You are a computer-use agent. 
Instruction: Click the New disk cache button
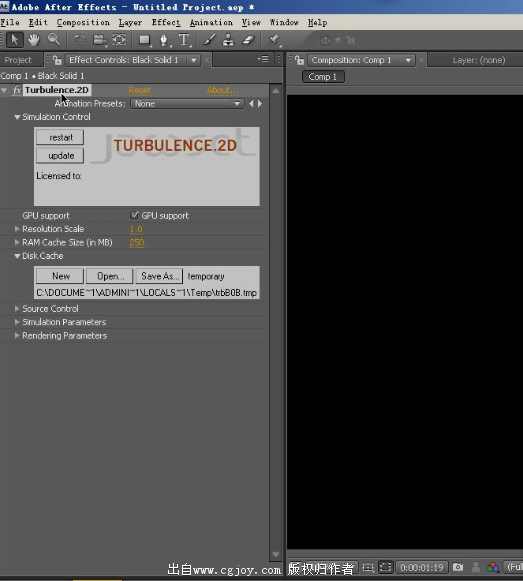(x=60, y=276)
